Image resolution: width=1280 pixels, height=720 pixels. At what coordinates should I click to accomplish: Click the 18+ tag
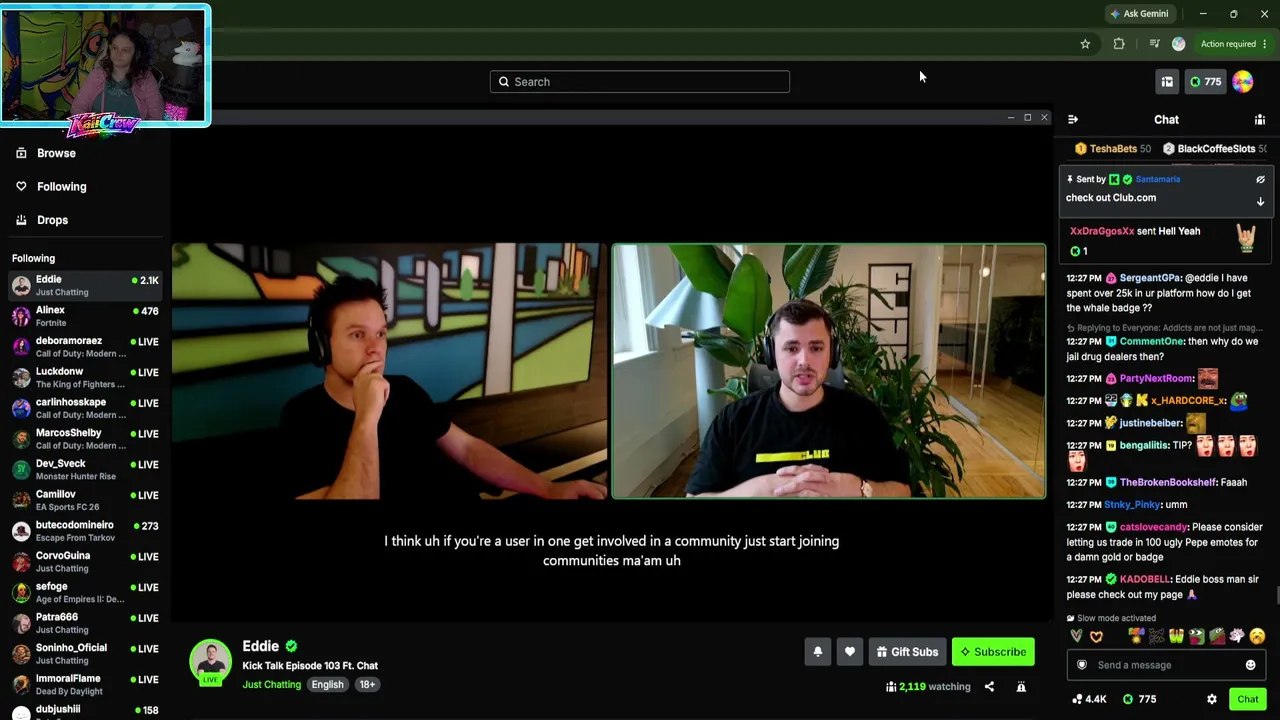click(367, 685)
